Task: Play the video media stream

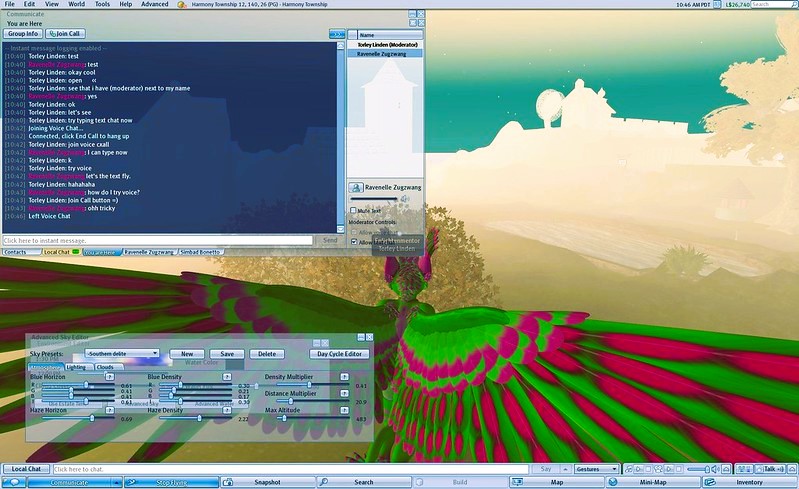Action: (669, 469)
